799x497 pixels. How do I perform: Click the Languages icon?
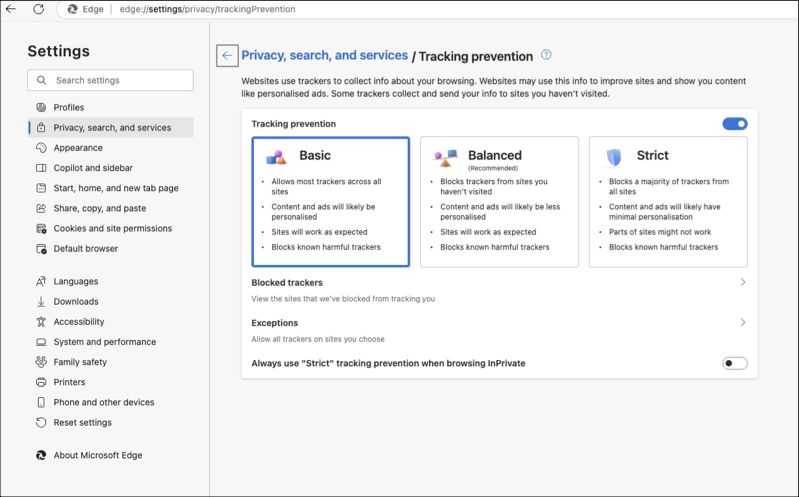[x=41, y=281]
